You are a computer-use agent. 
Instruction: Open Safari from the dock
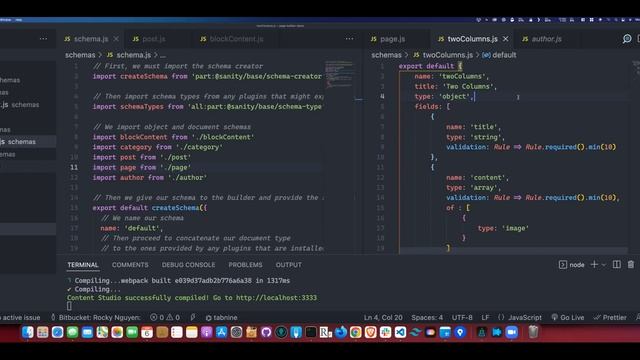(x=58, y=332)
